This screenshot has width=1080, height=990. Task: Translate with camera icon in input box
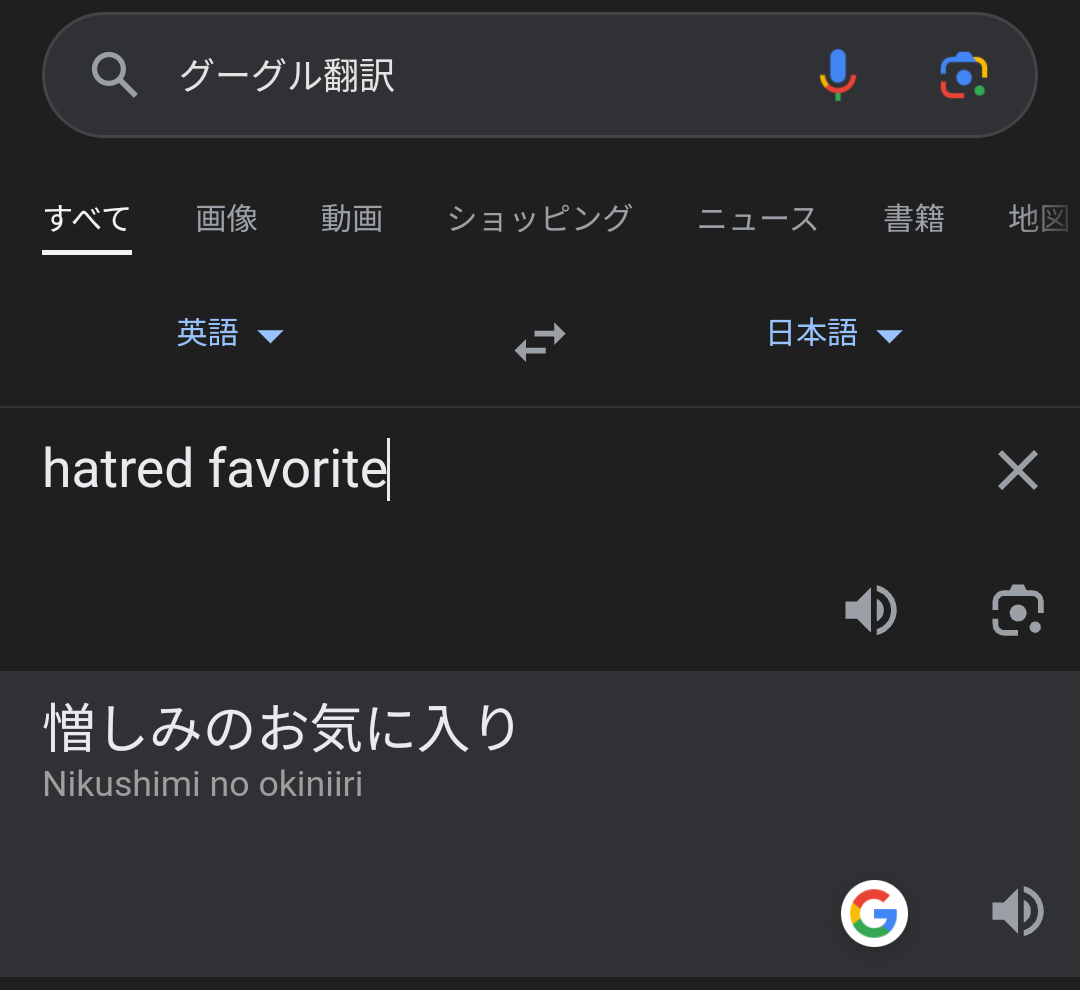(1018, 610)
